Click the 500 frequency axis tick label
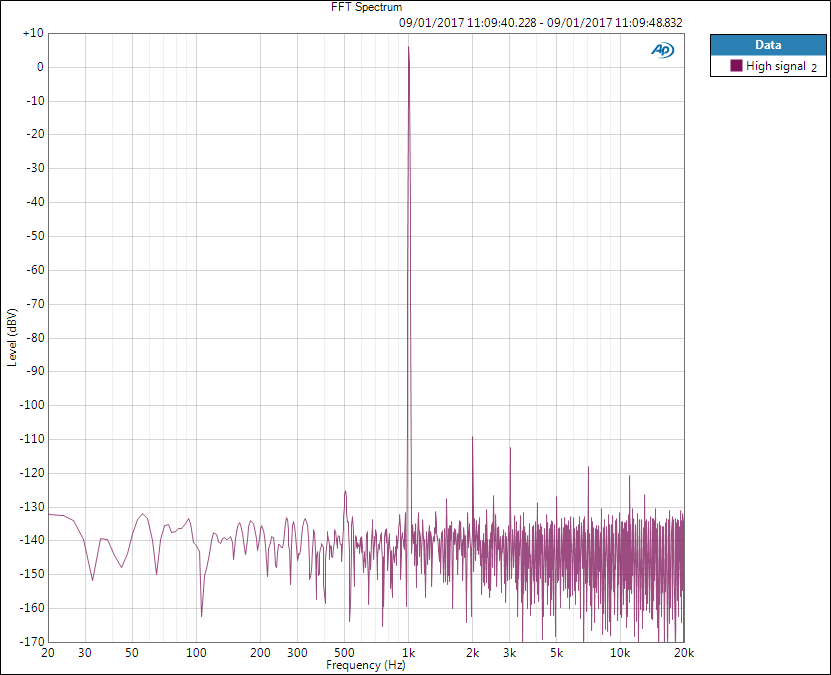Viewport: 831px width, 675px height. 344,653
